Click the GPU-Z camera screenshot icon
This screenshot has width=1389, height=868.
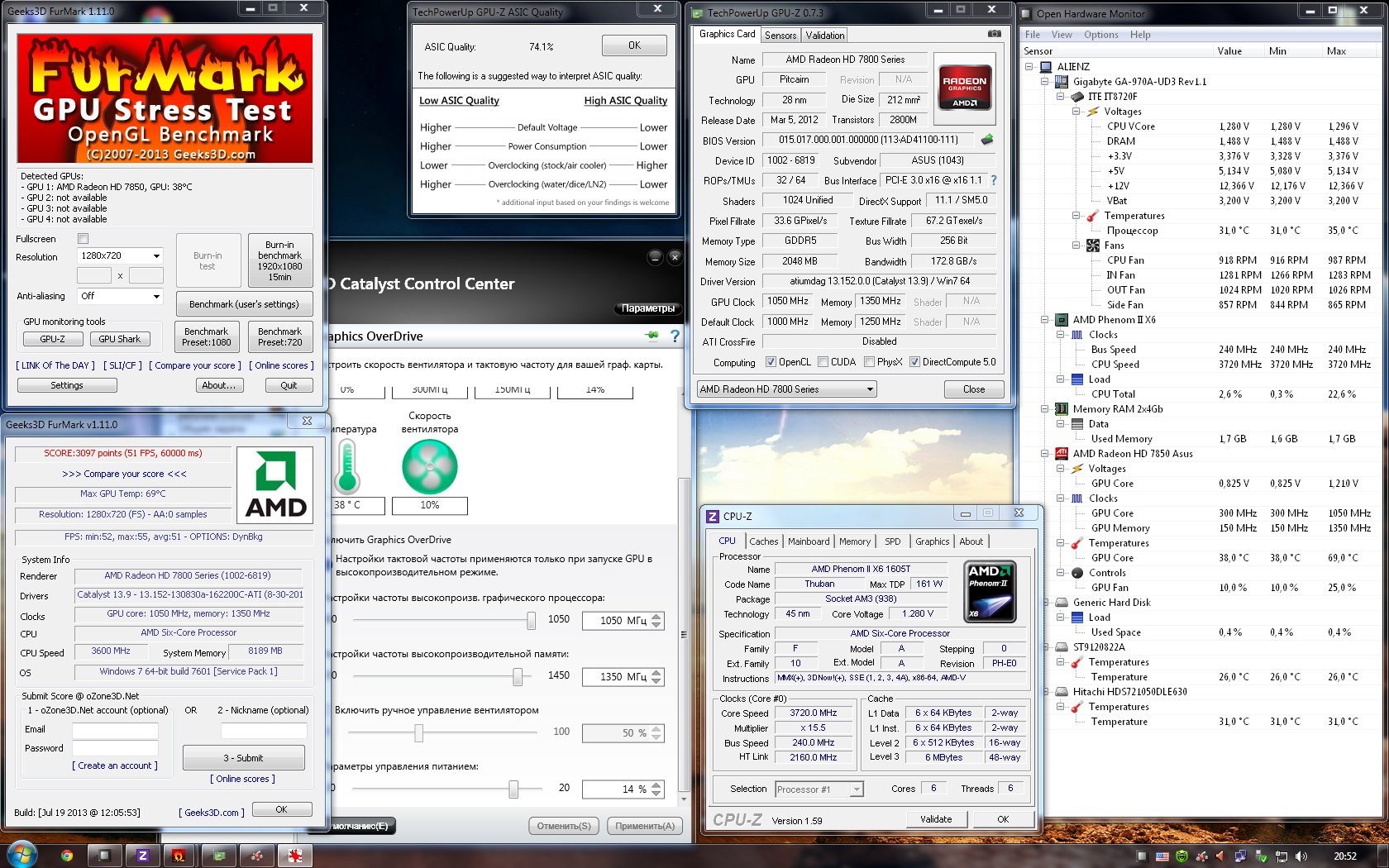[x=994, y=34]
